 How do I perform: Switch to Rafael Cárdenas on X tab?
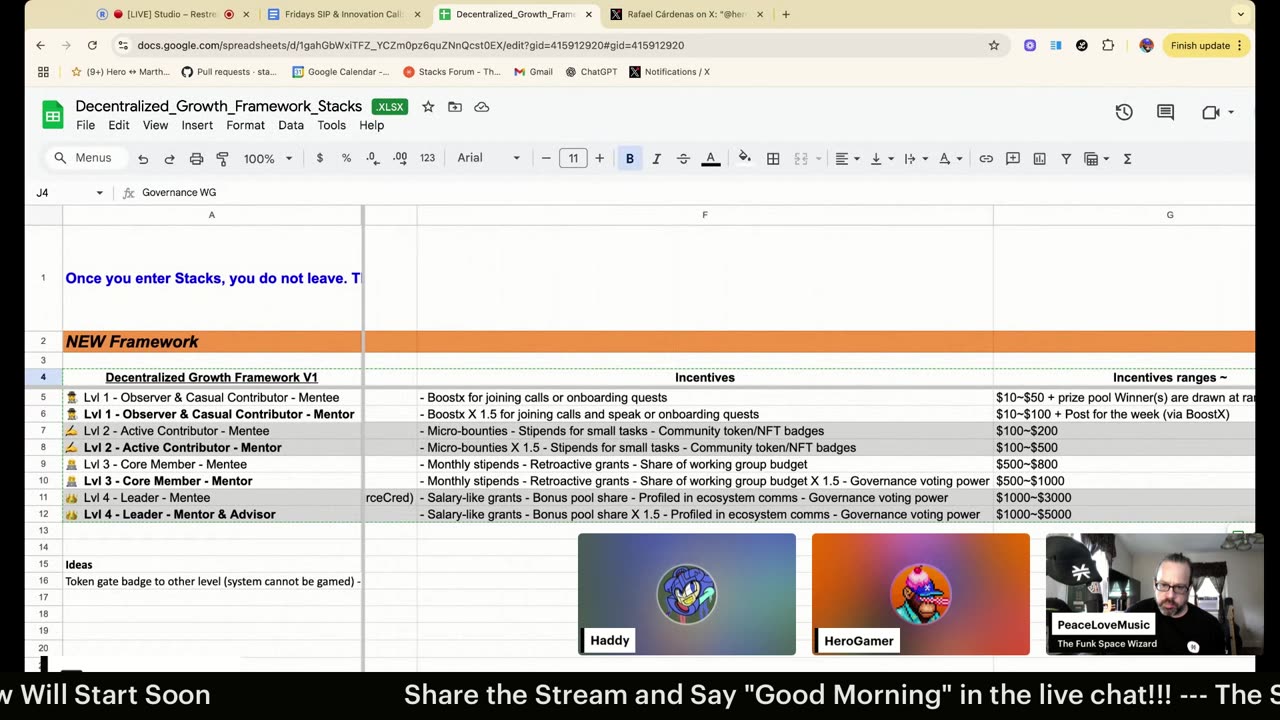point(688,14)
